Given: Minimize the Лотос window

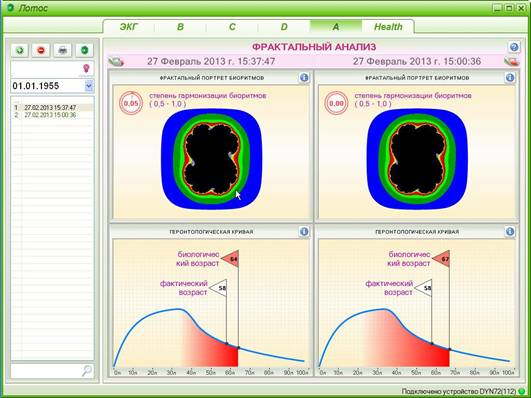Looking at the screenshot, I should [x=497, y=8].
